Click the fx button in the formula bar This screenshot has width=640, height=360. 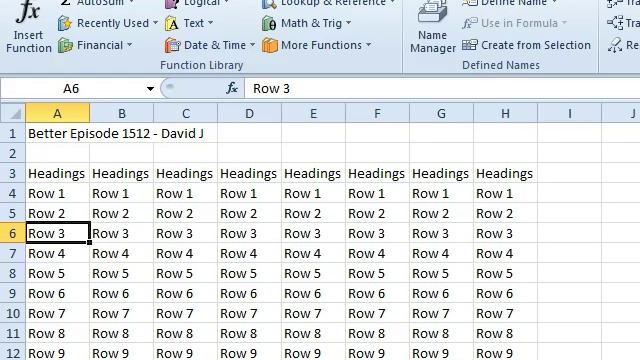click(x=232, y=88)
